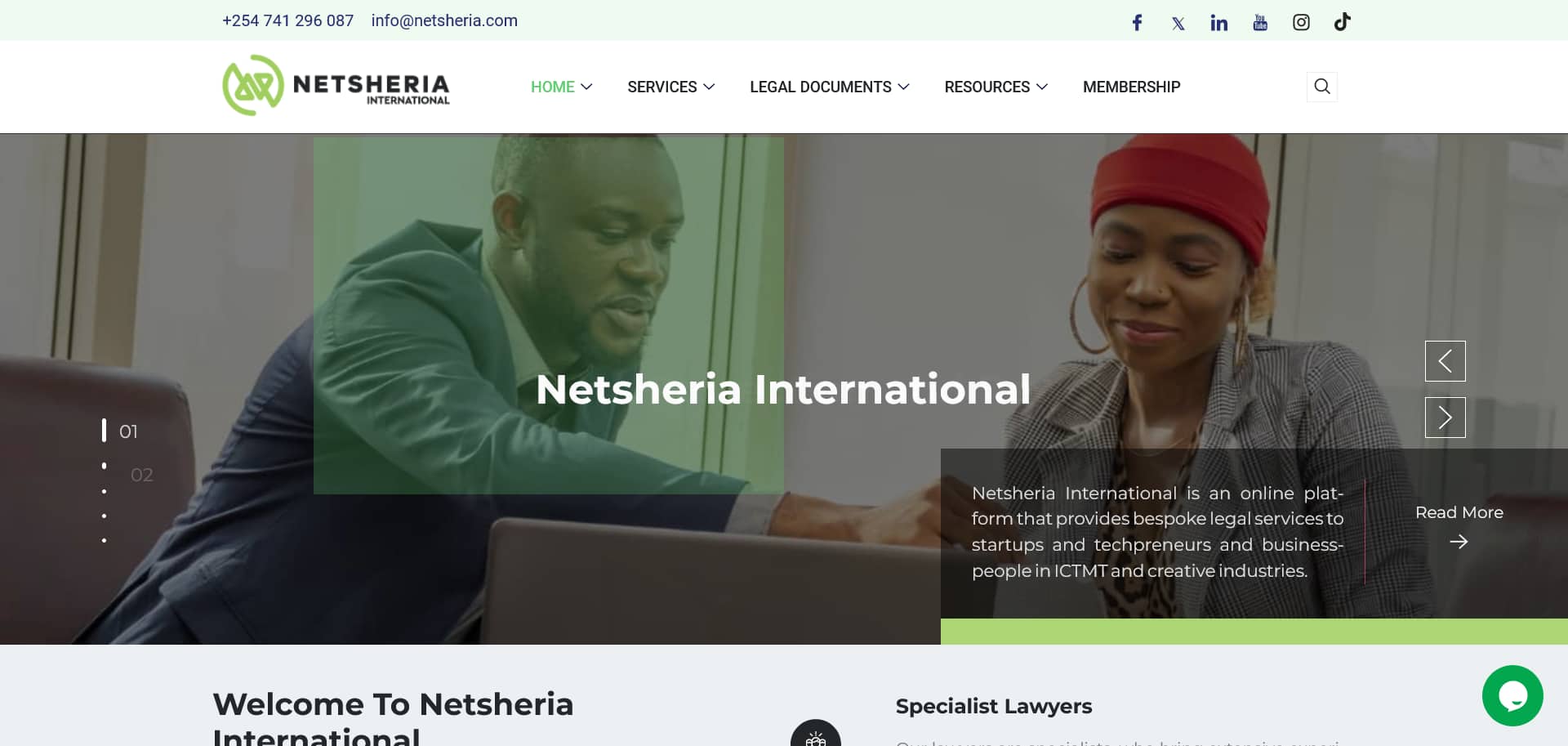Expand the Services dropdown menu
Image resolution: width=1568 pixels, height=746 pixels.
671,87
